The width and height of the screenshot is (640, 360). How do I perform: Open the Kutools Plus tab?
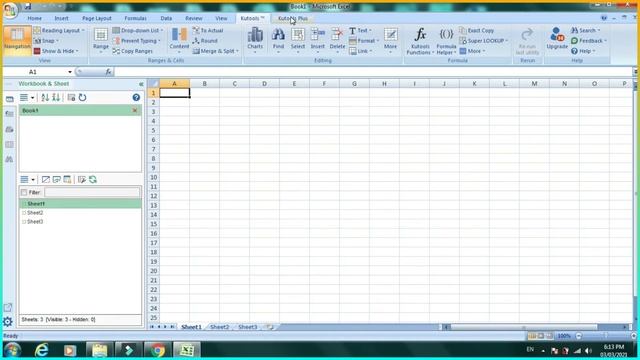coord(293,18)
